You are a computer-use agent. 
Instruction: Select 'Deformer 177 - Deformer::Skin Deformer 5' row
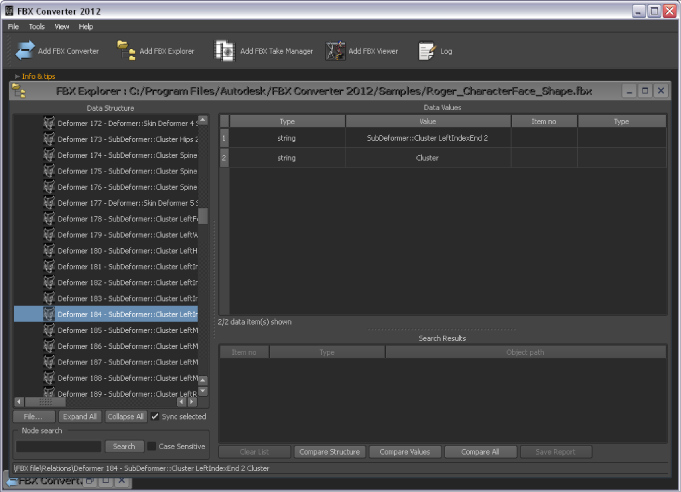(x=106, y=203)
